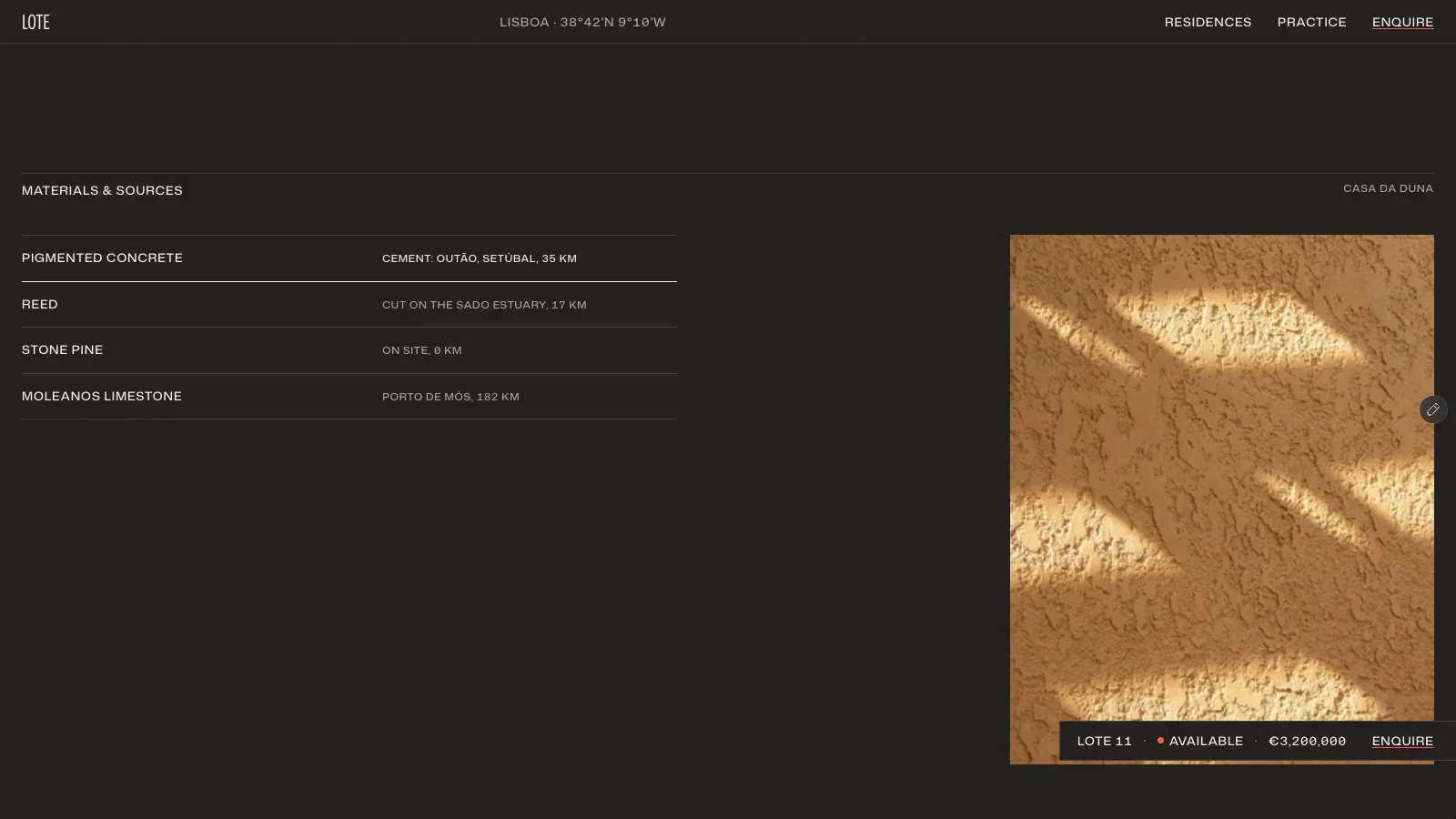The width and height of the screenshot is (1456, 819).
Task: Click the Casa da Duna label
Action: pos(1388,188)
